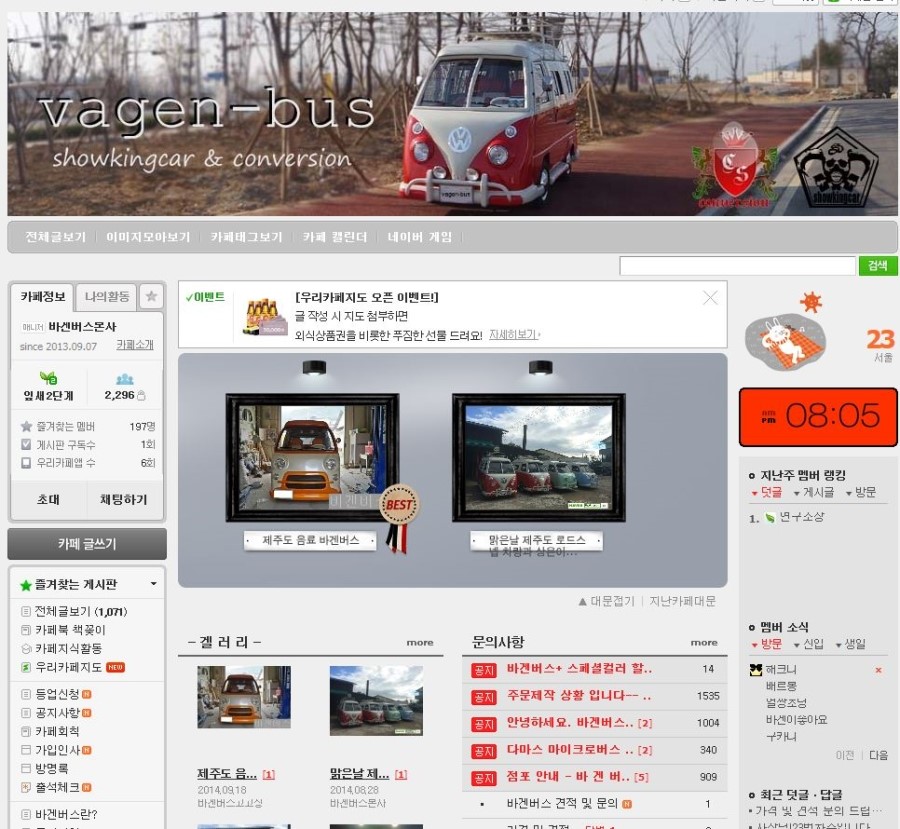
Task: Click the 카페지식활동 board icon
Action: click(26, 649)
